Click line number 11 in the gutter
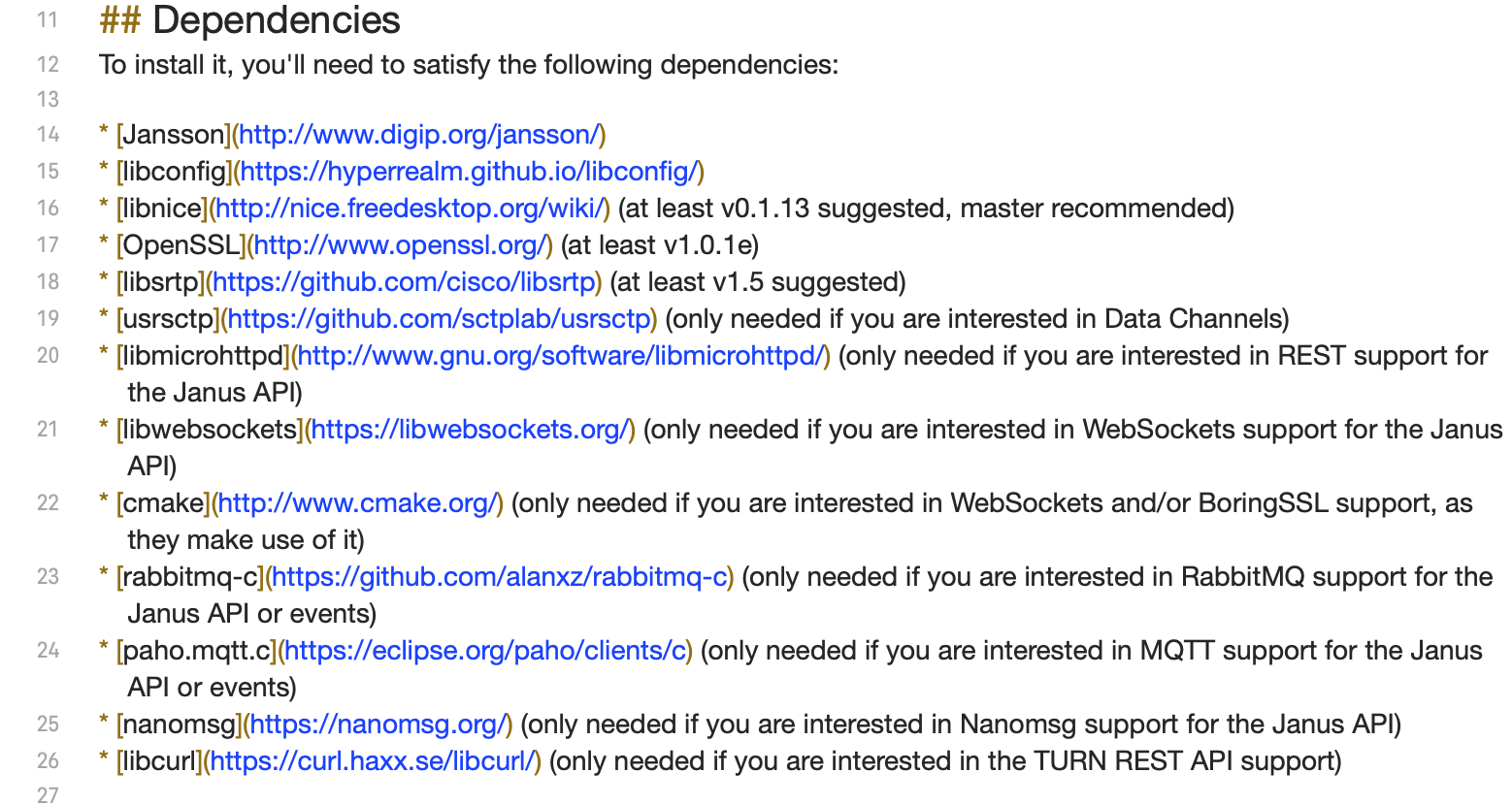Image resolution: width=1512 pixels, height=805 pixels. pos(48,20)
